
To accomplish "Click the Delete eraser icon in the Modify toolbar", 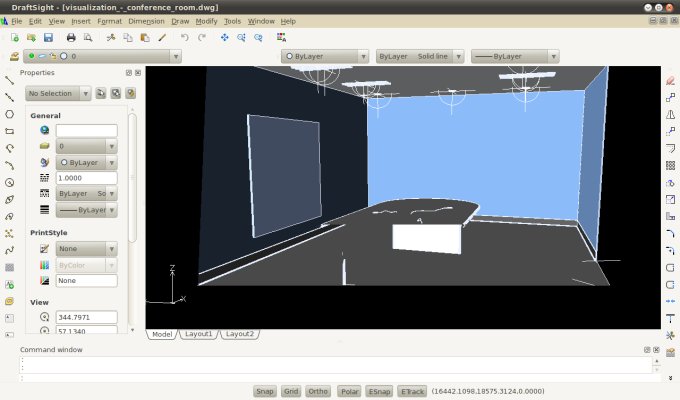I will pyautogui.click(x=670, y=80).
